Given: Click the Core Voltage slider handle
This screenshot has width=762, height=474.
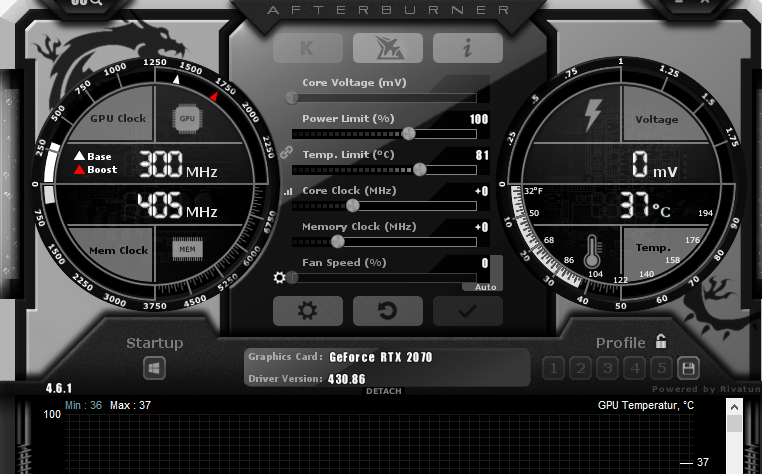Looking at the screenshot, I should click(x=292, y=98).
